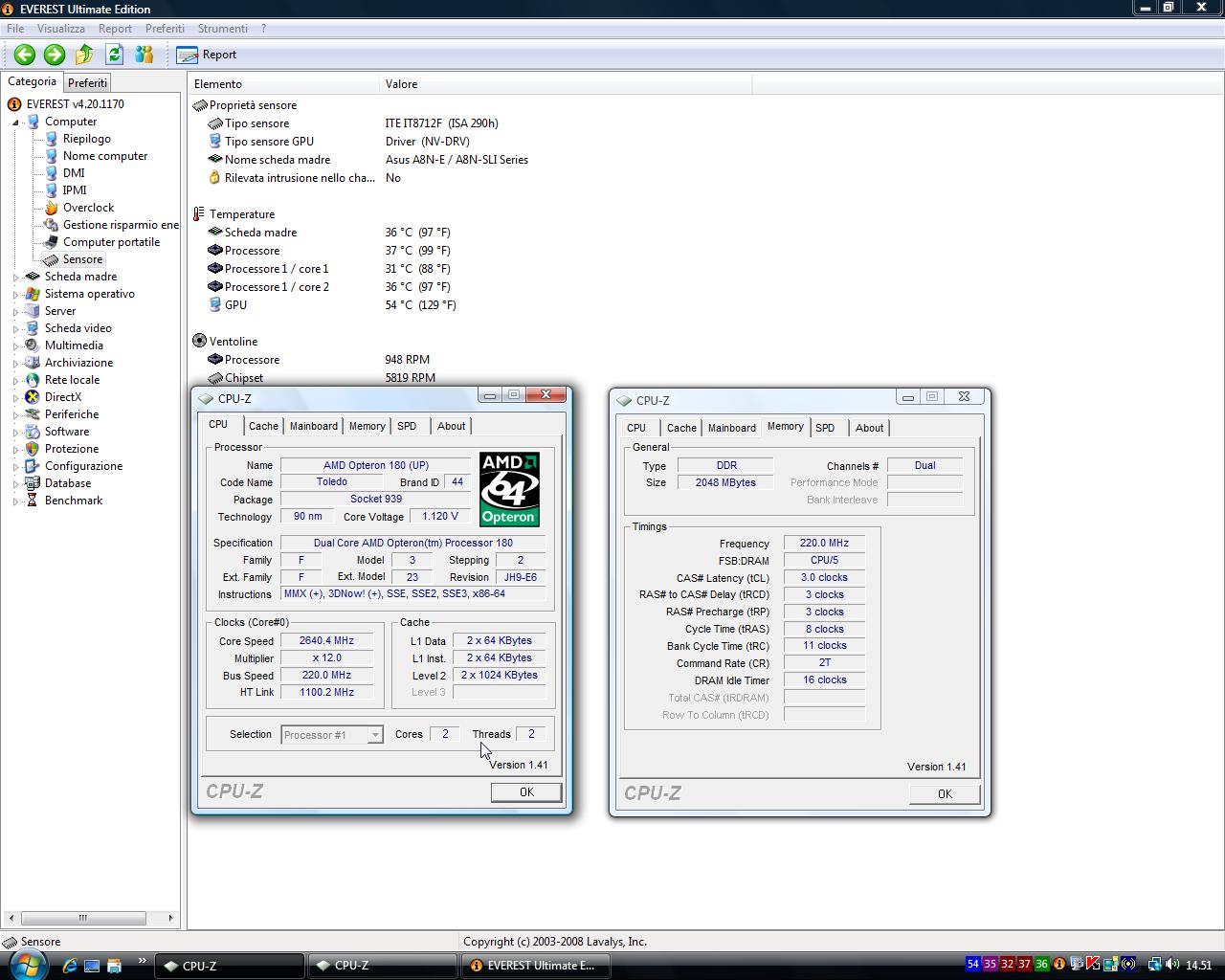
Task: Click the folder Up-level toolbar icon
Action: coord(84,55)
